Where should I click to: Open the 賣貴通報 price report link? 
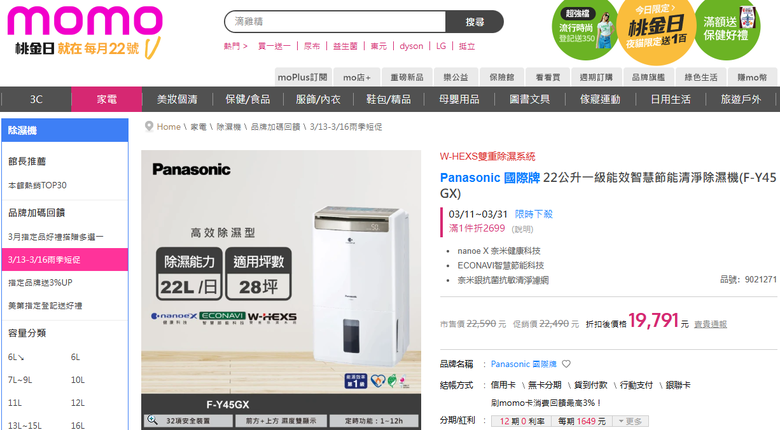(x=710, y=324)
